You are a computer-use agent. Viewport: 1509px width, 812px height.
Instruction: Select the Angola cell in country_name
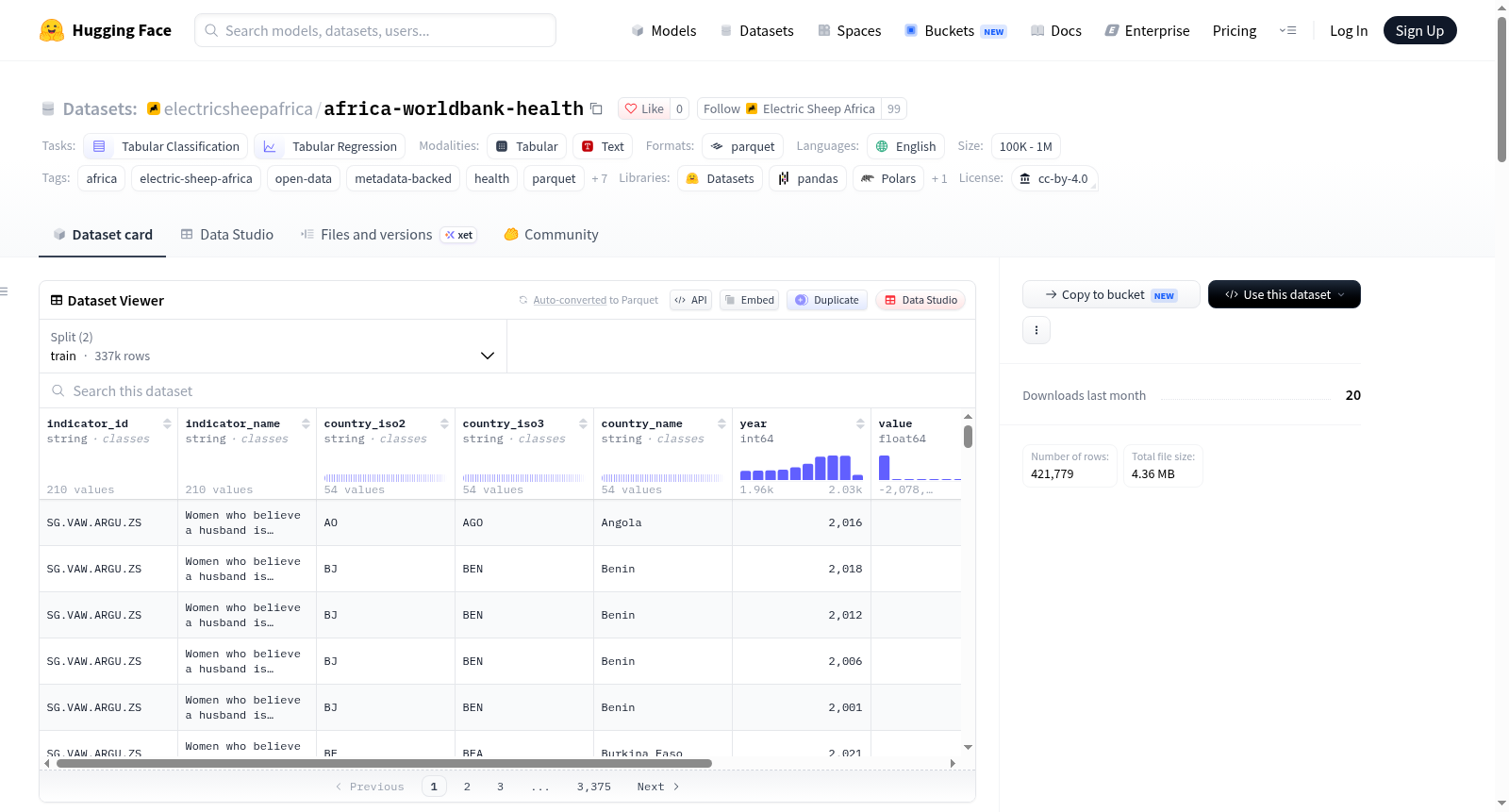tap(663, 522)
